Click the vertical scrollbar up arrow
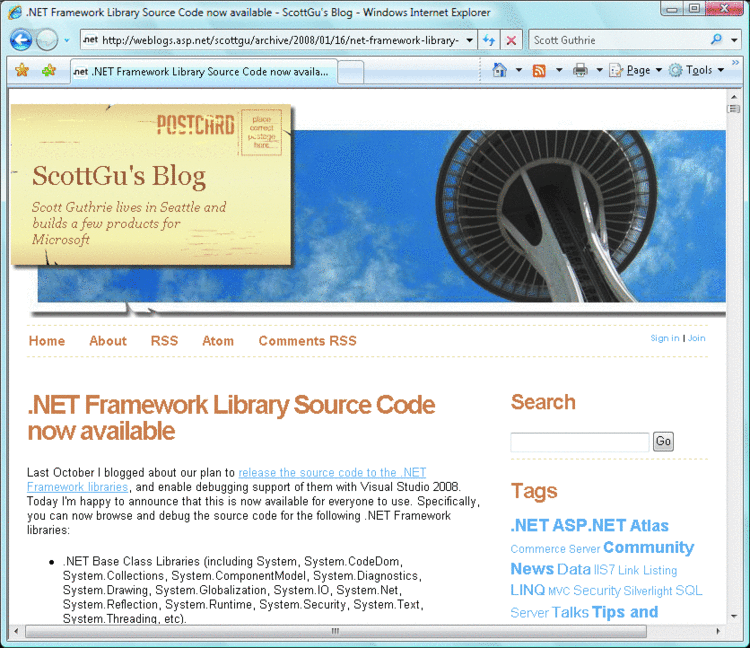 tap(734, 97)
